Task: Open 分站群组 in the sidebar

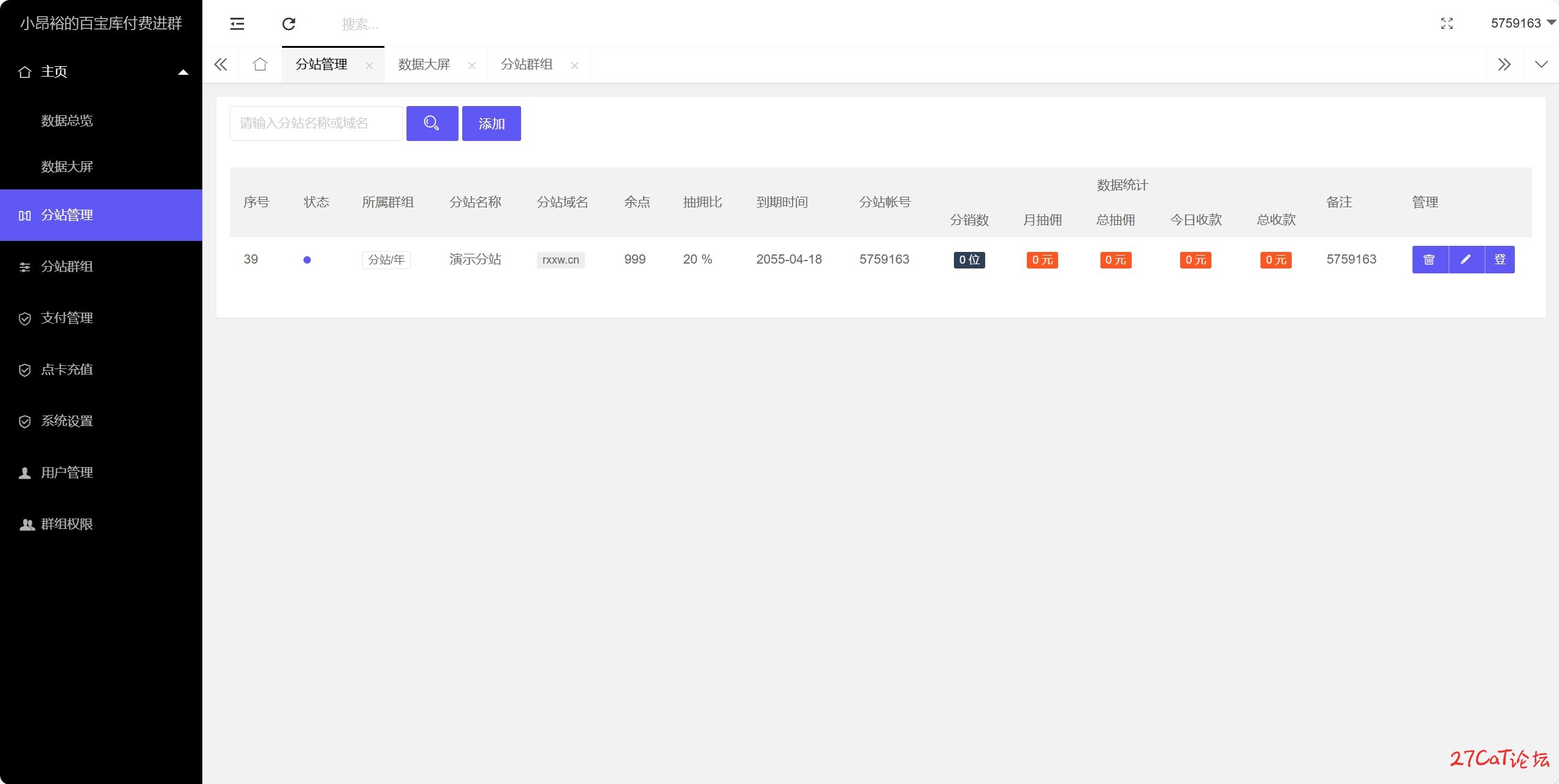Action: coord(101,267)
